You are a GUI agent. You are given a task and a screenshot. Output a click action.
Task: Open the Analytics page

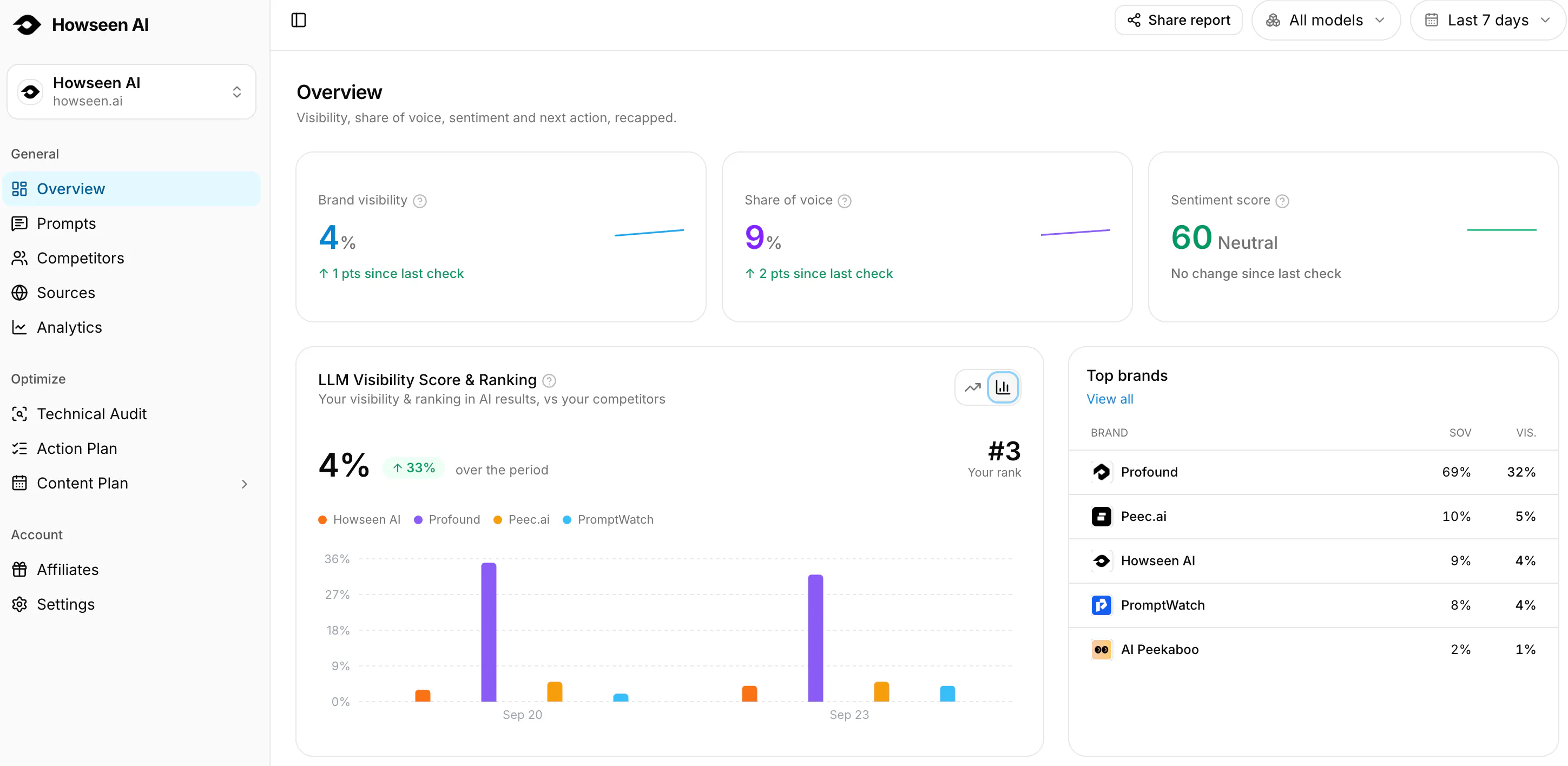point(131,328)
